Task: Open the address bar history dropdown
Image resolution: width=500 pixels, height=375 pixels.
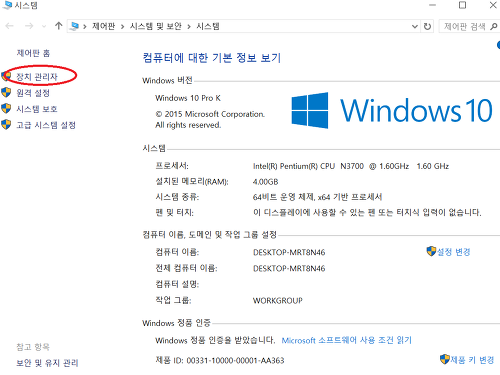Action: (415, 26)
